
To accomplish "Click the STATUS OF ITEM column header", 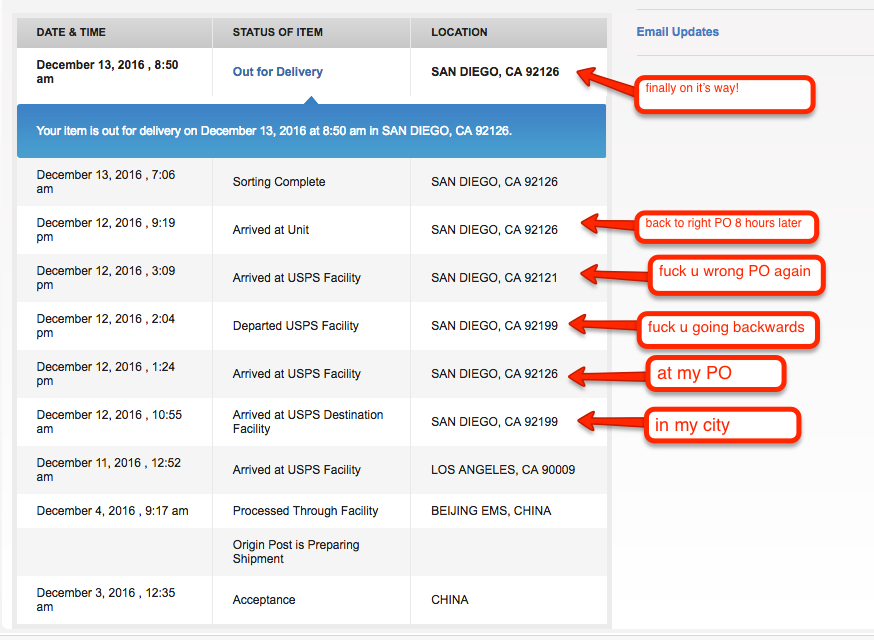I will (x=277, y=33).
